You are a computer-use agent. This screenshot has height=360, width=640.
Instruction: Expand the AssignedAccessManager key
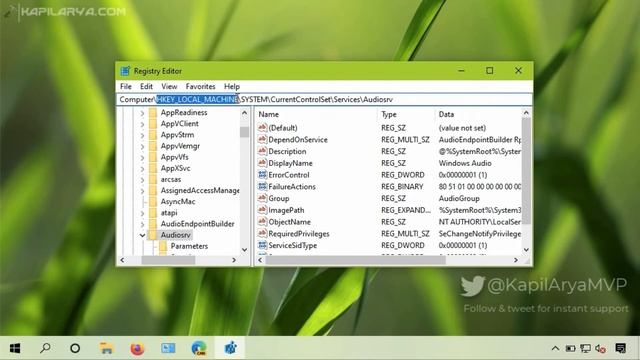[x=142, y=191]
